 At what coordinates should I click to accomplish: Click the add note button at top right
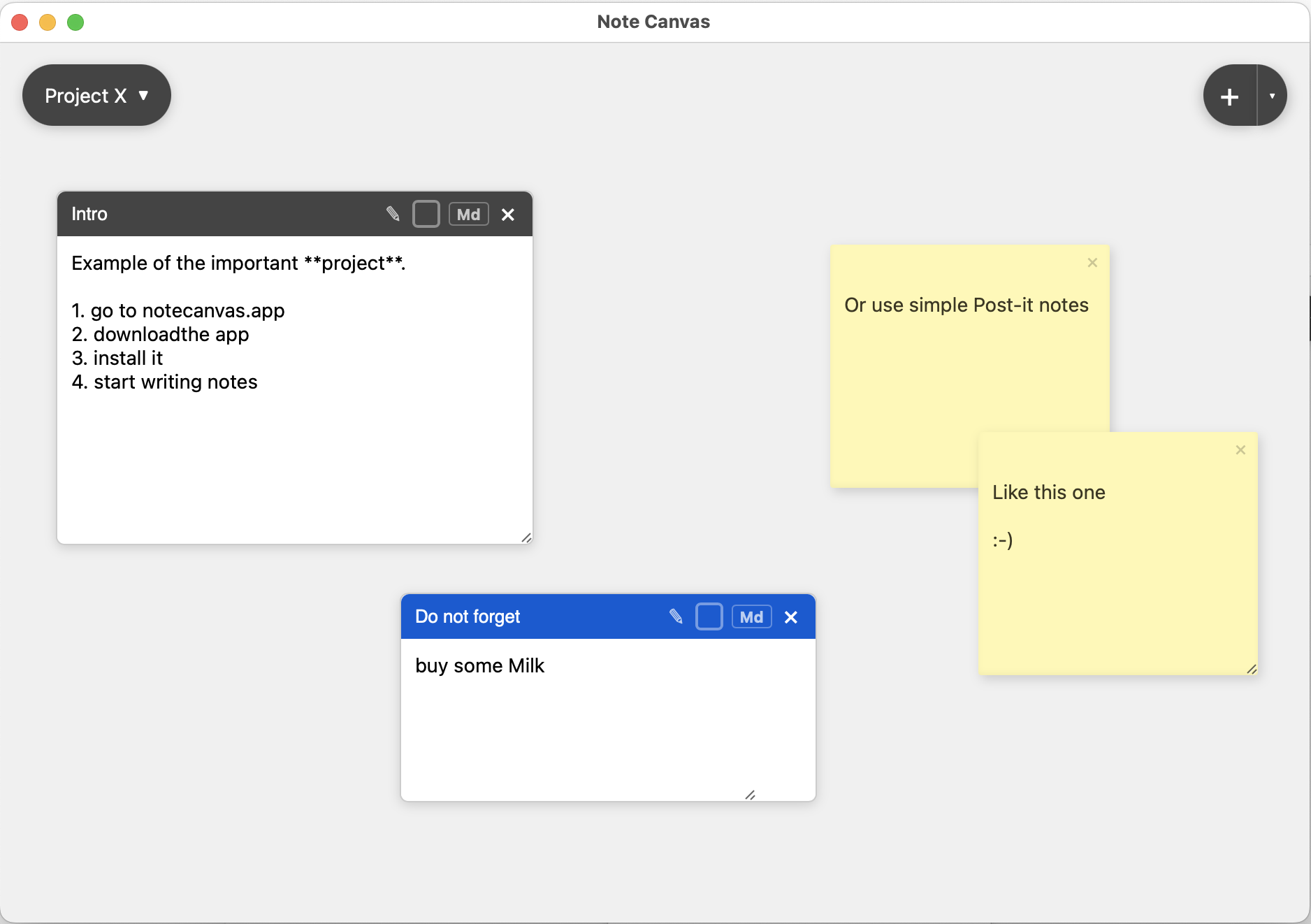click(x=1230, y=95)
